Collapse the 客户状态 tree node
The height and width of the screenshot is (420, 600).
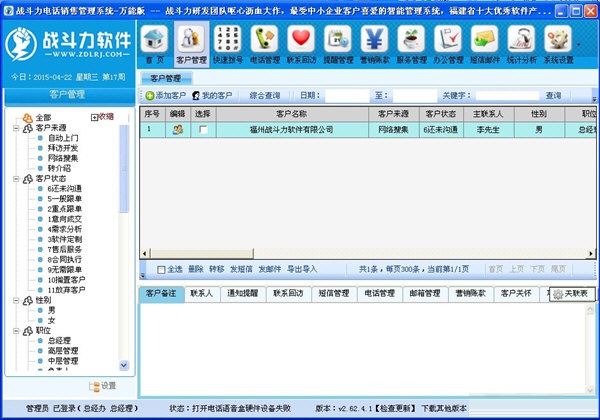coord(16,179)
